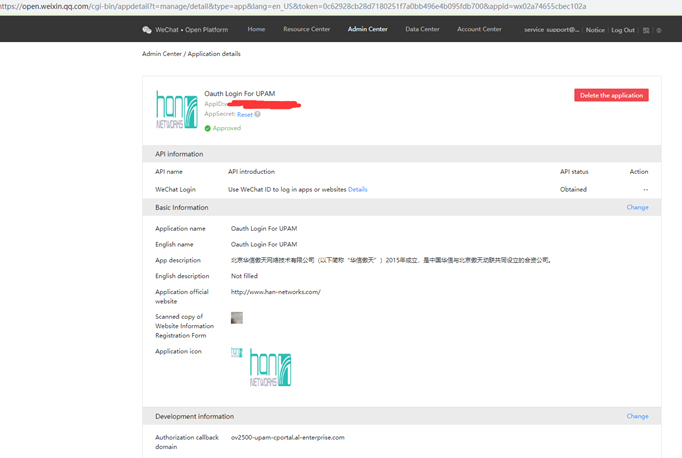Open the large Han Networks application icon
Screen dimensions: 682x458
pyautogui.click(x=270, y=368)
